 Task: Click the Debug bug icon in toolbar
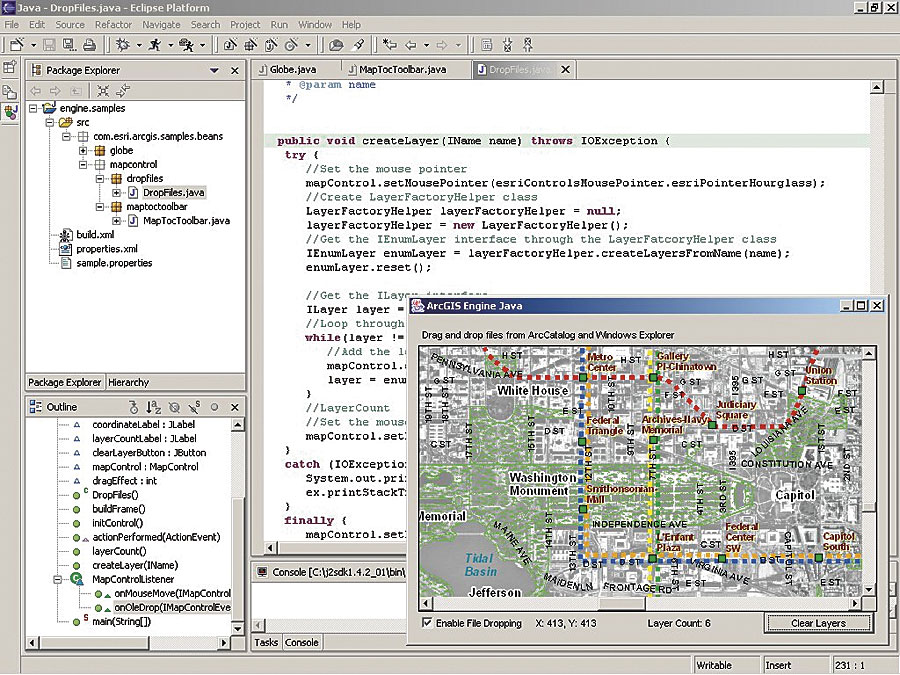point(123,45)
